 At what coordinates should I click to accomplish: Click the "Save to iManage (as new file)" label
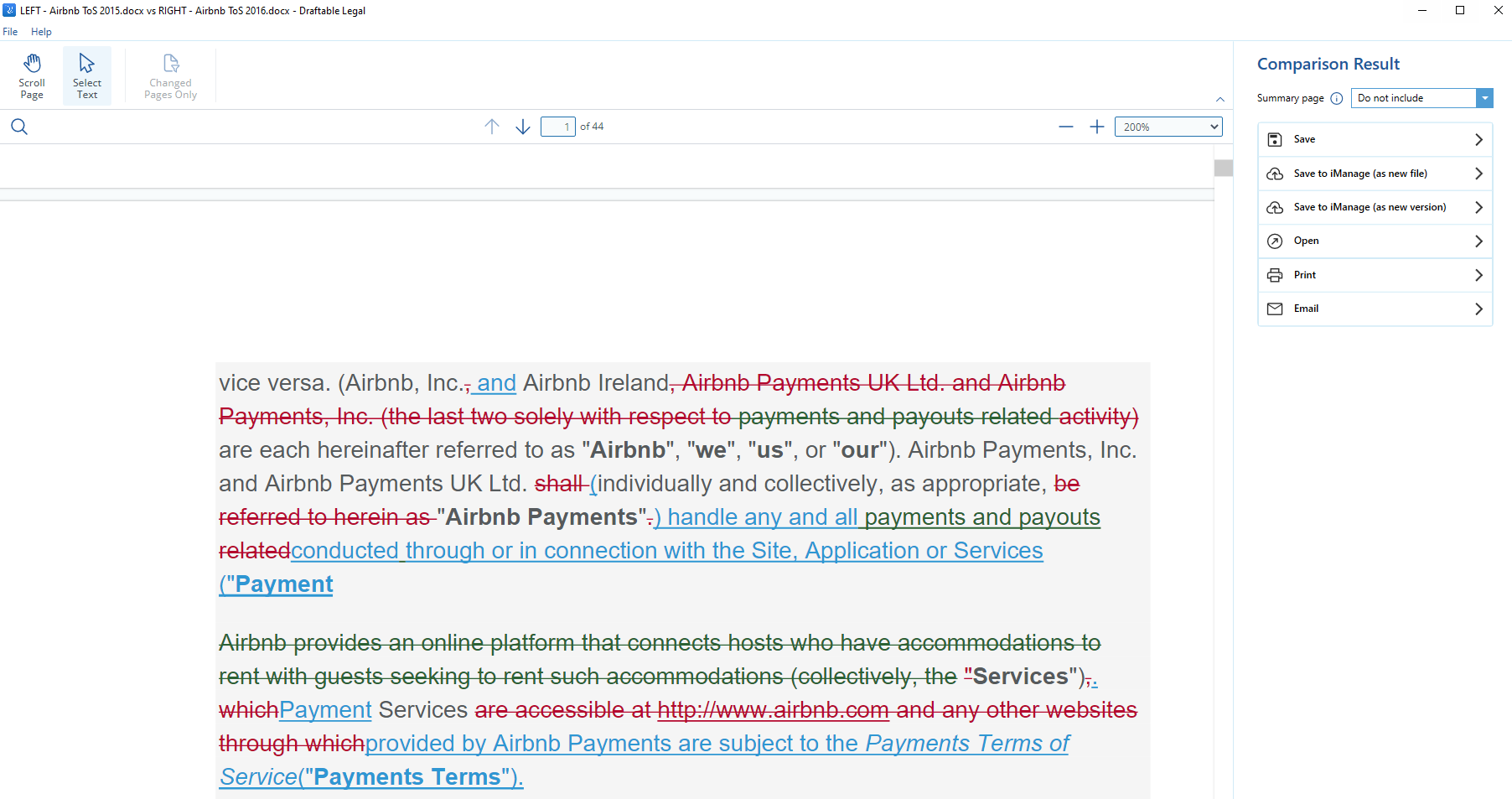coord(1360,174)
